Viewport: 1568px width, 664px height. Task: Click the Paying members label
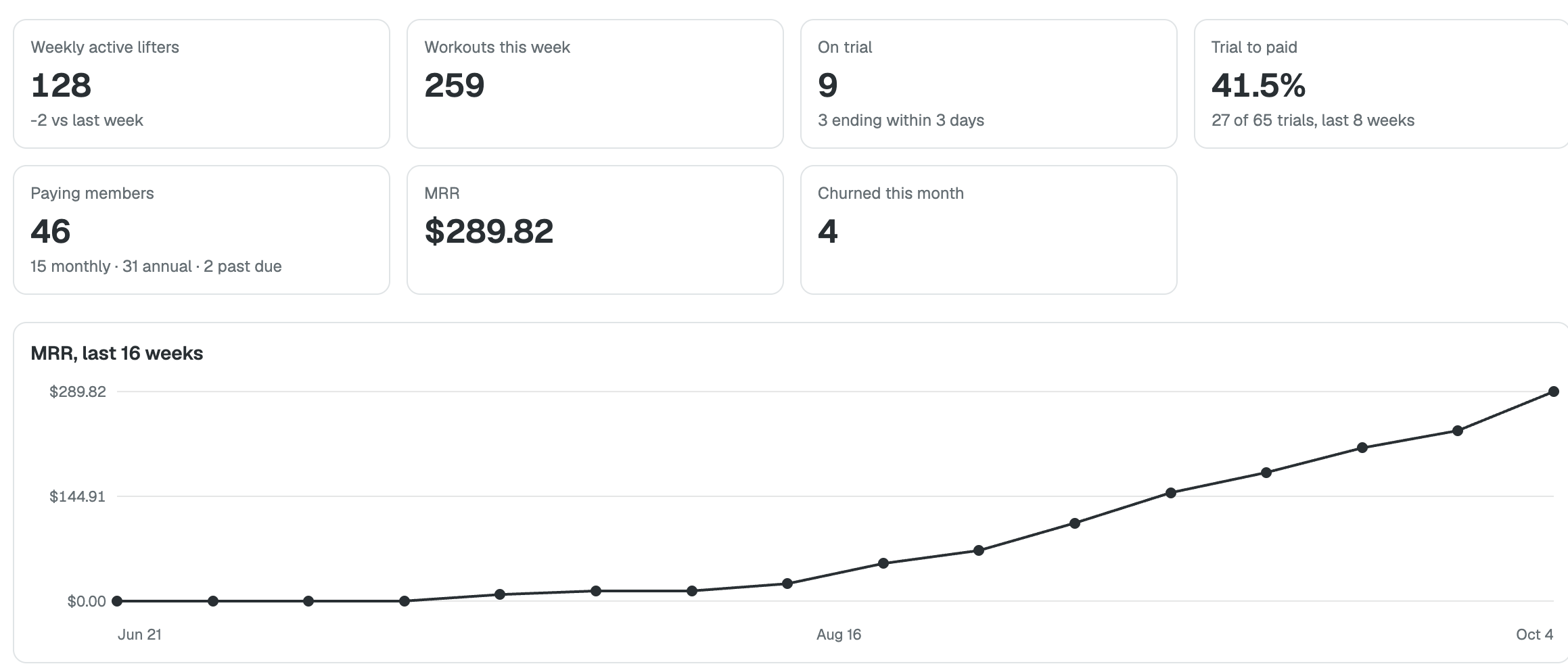click(92, 193)
